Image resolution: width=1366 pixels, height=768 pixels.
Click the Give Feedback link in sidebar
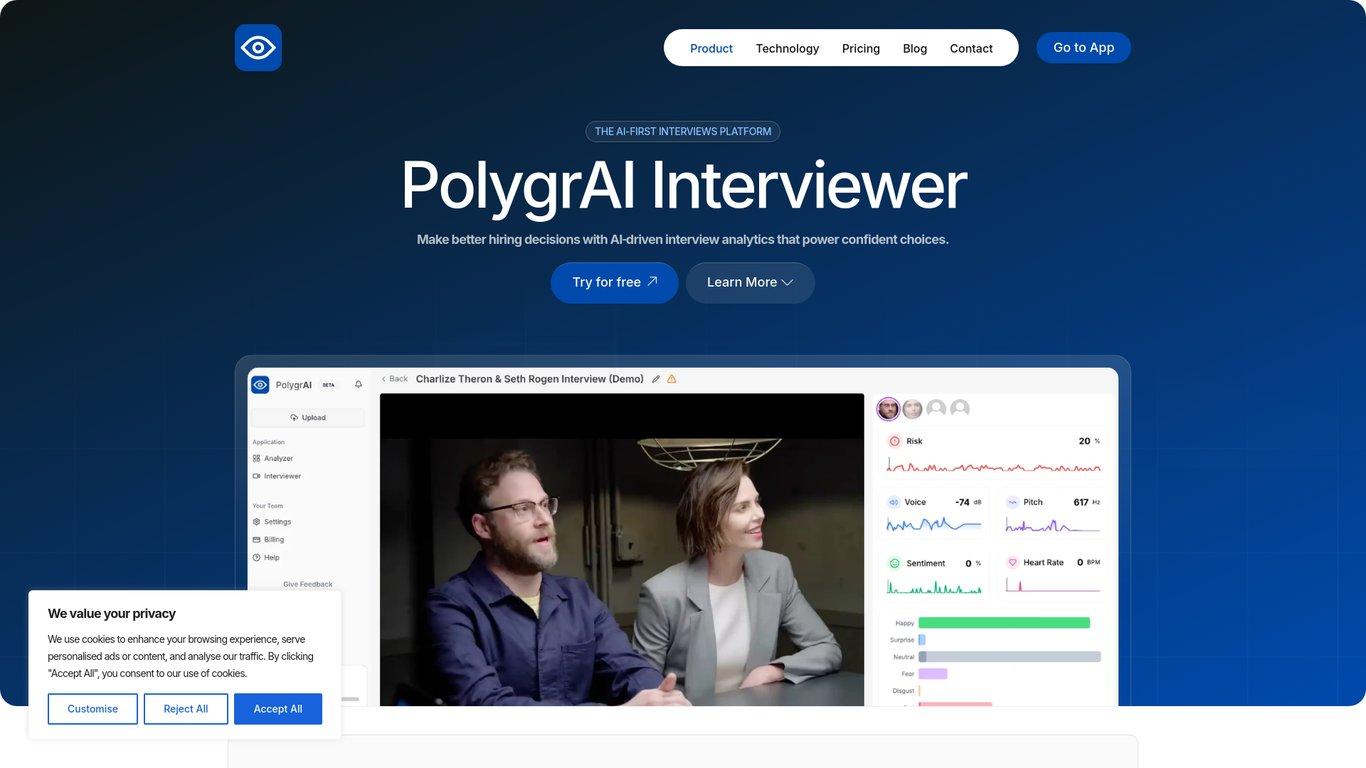308,584
